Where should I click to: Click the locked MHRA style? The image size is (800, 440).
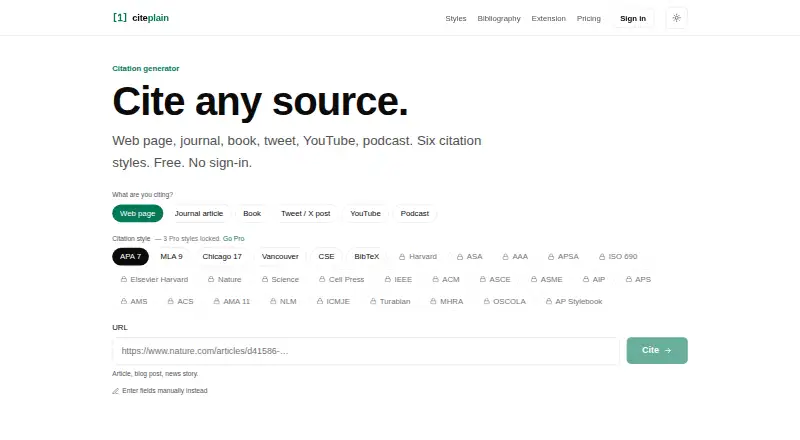[x=446, y=302]
